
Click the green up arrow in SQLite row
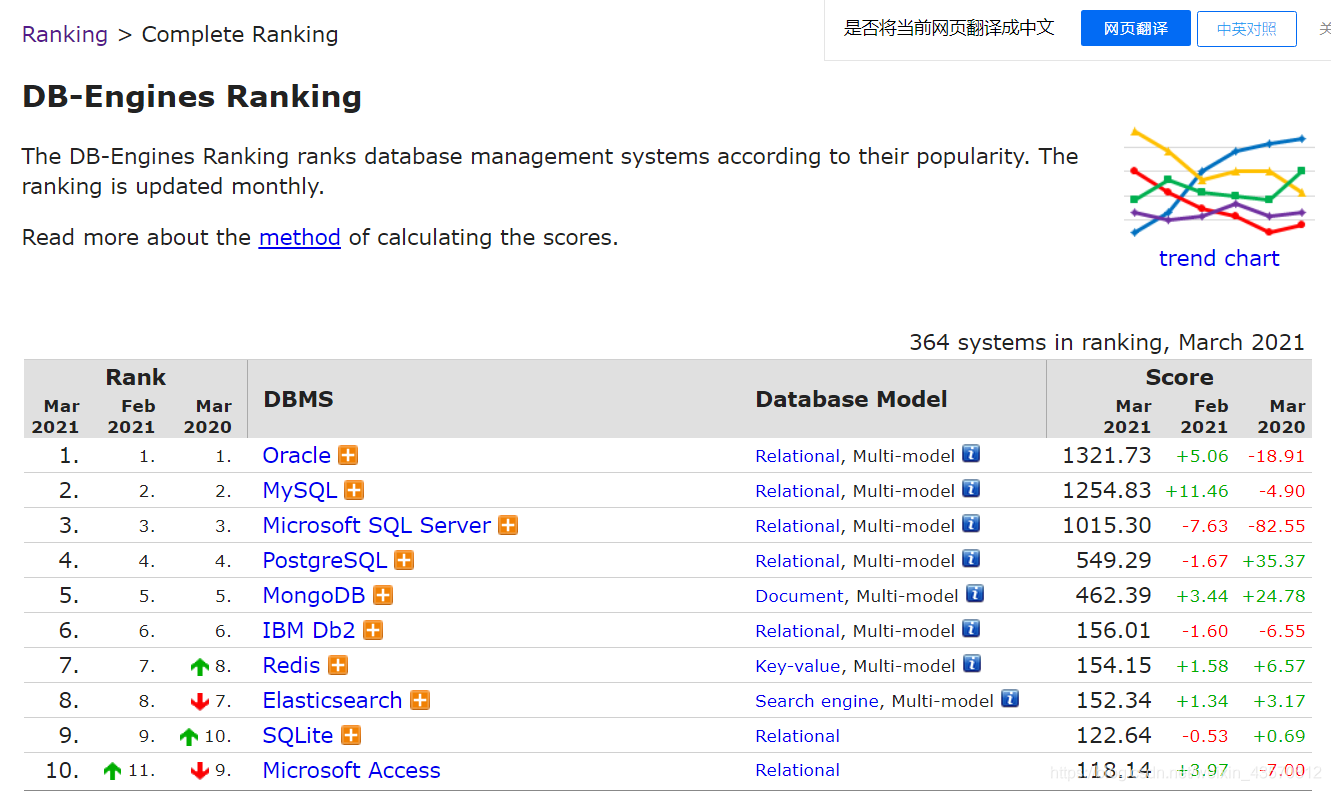tap(189, 737)
